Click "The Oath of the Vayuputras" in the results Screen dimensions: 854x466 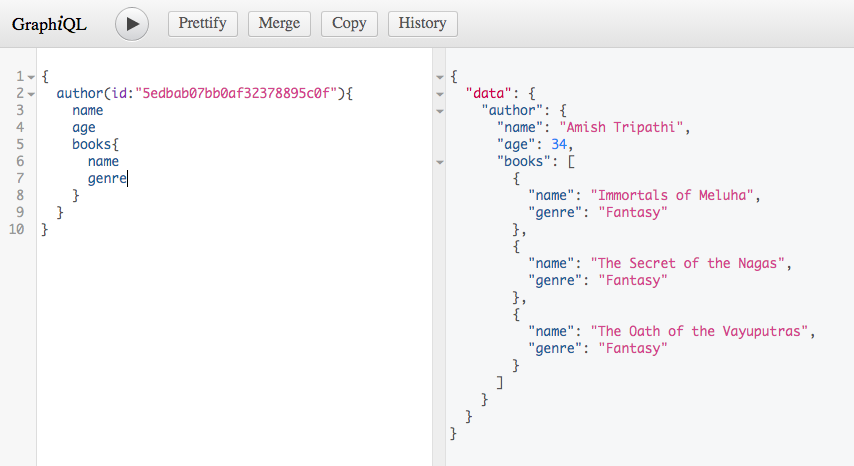click(x=702, y=331)
